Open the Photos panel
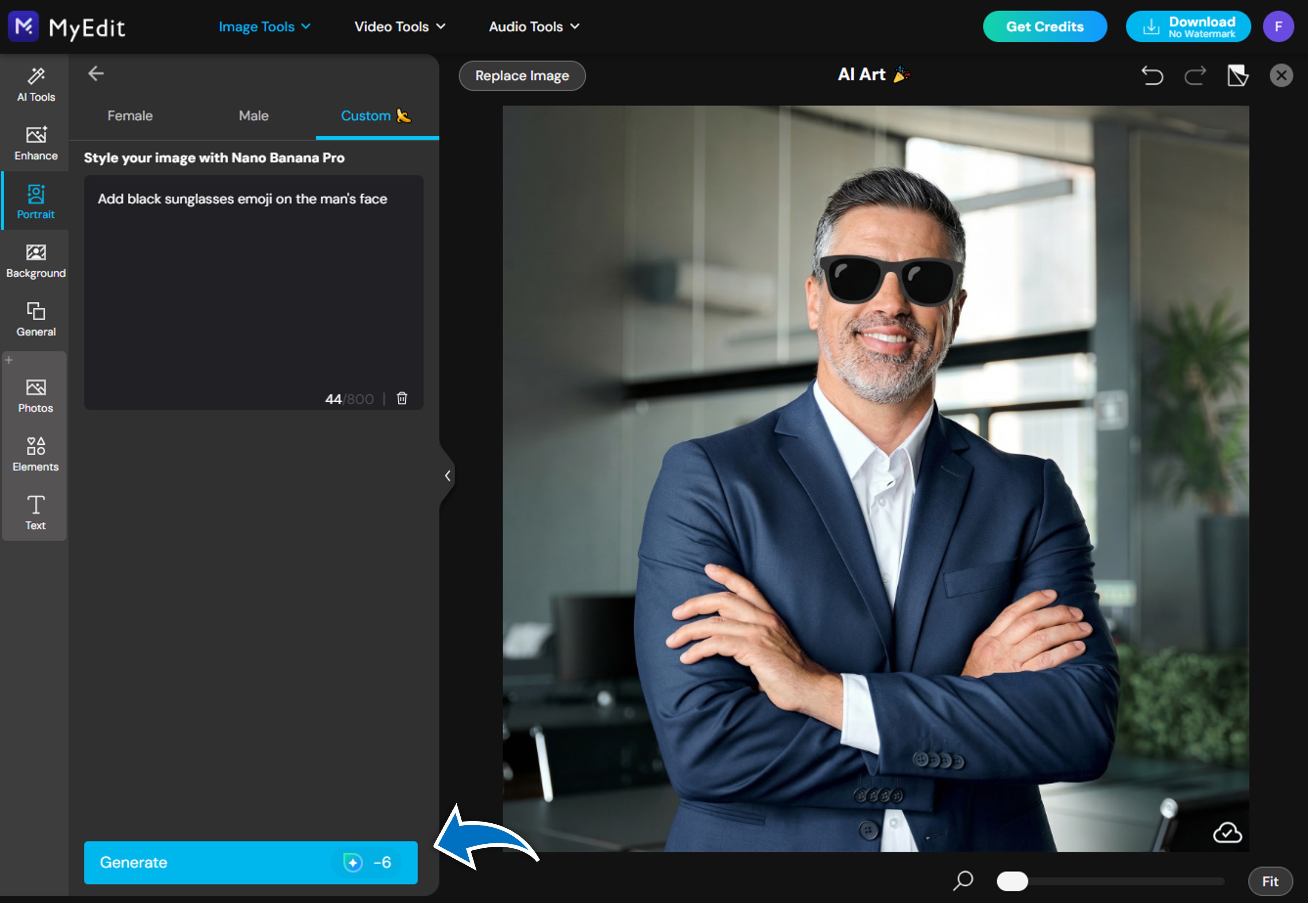 coord(36,395)
